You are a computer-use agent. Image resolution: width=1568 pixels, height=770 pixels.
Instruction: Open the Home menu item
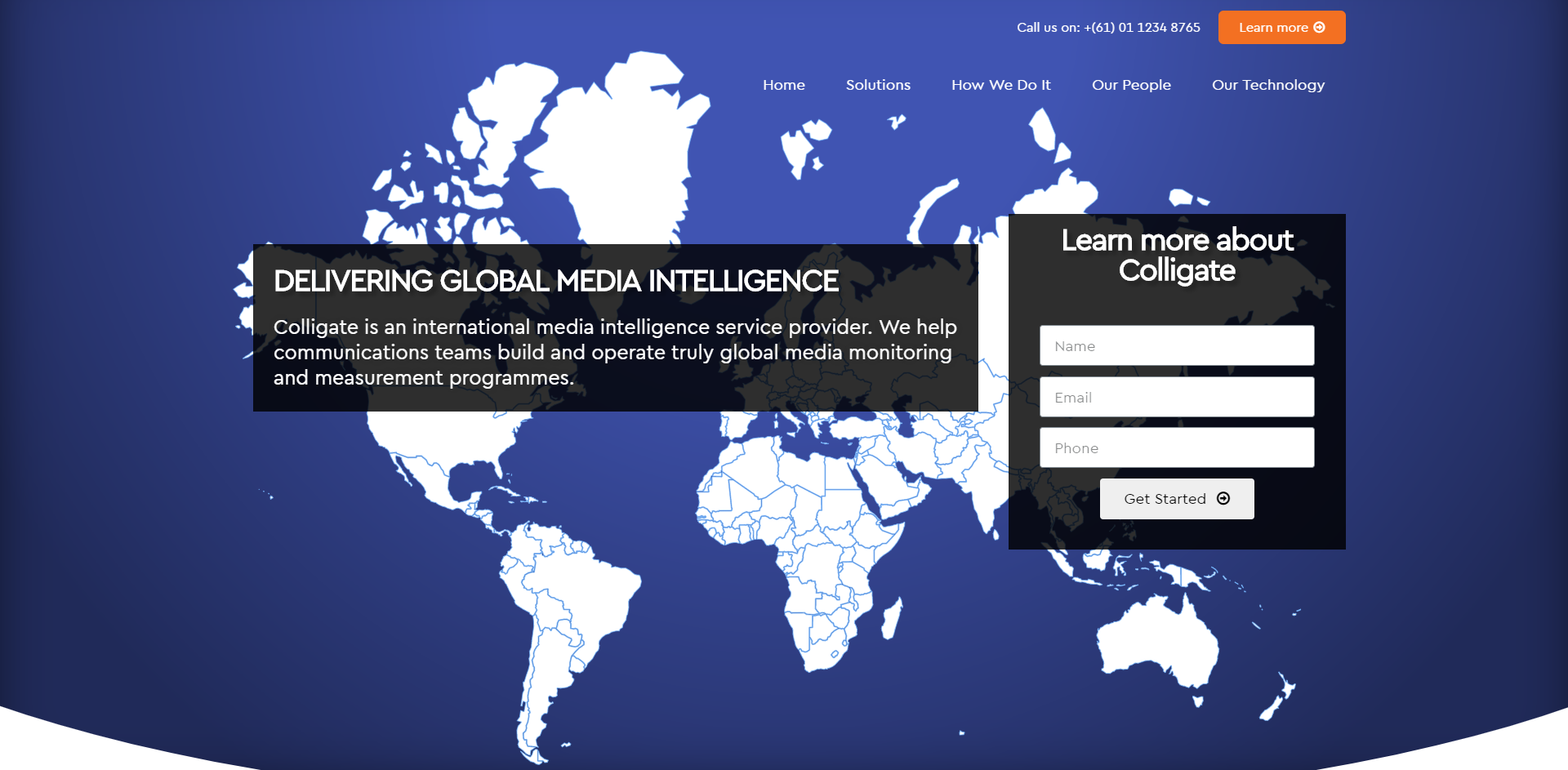point(784,85)
